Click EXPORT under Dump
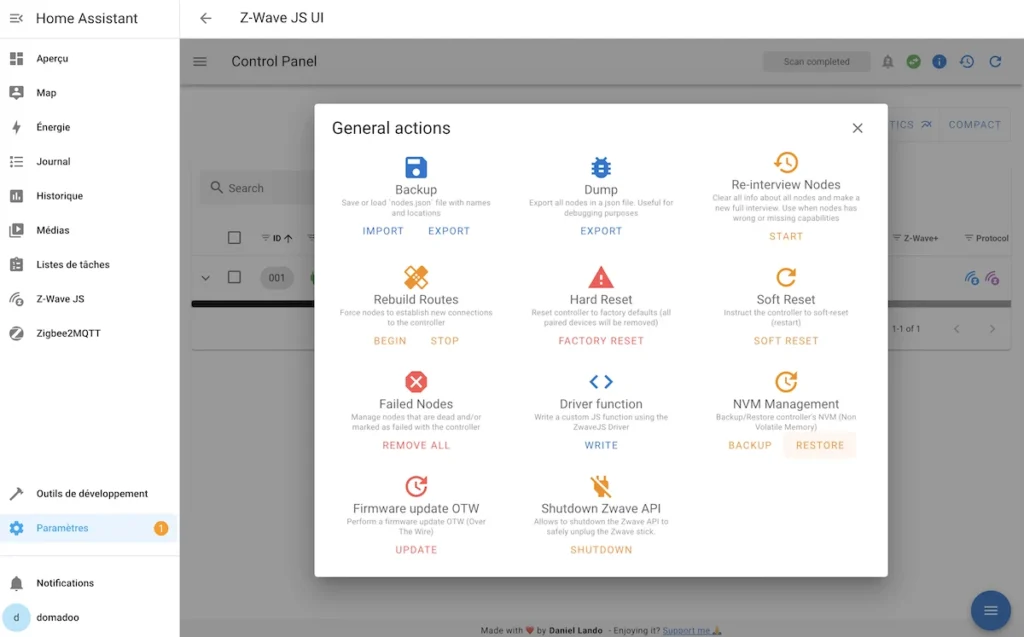The width and height of the screenshot is (1024, 637). pyautogui.click(x=601, y=231)
